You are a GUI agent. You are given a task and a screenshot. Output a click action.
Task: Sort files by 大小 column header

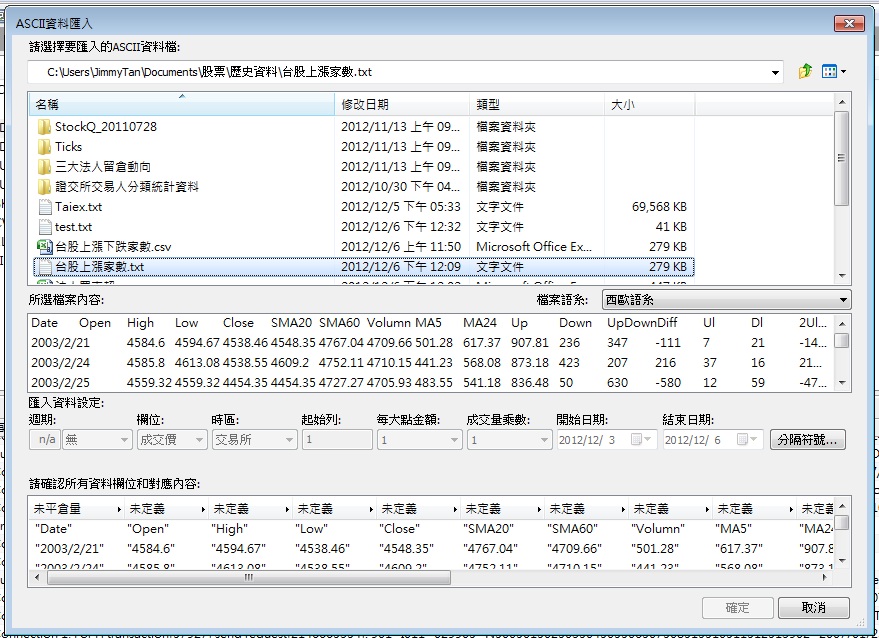tap(650, 104)
